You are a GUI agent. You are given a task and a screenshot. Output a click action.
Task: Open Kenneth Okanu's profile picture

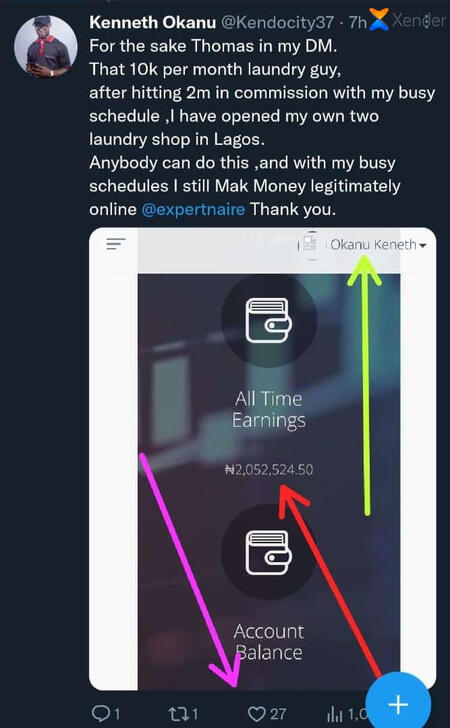click(46, 46)
